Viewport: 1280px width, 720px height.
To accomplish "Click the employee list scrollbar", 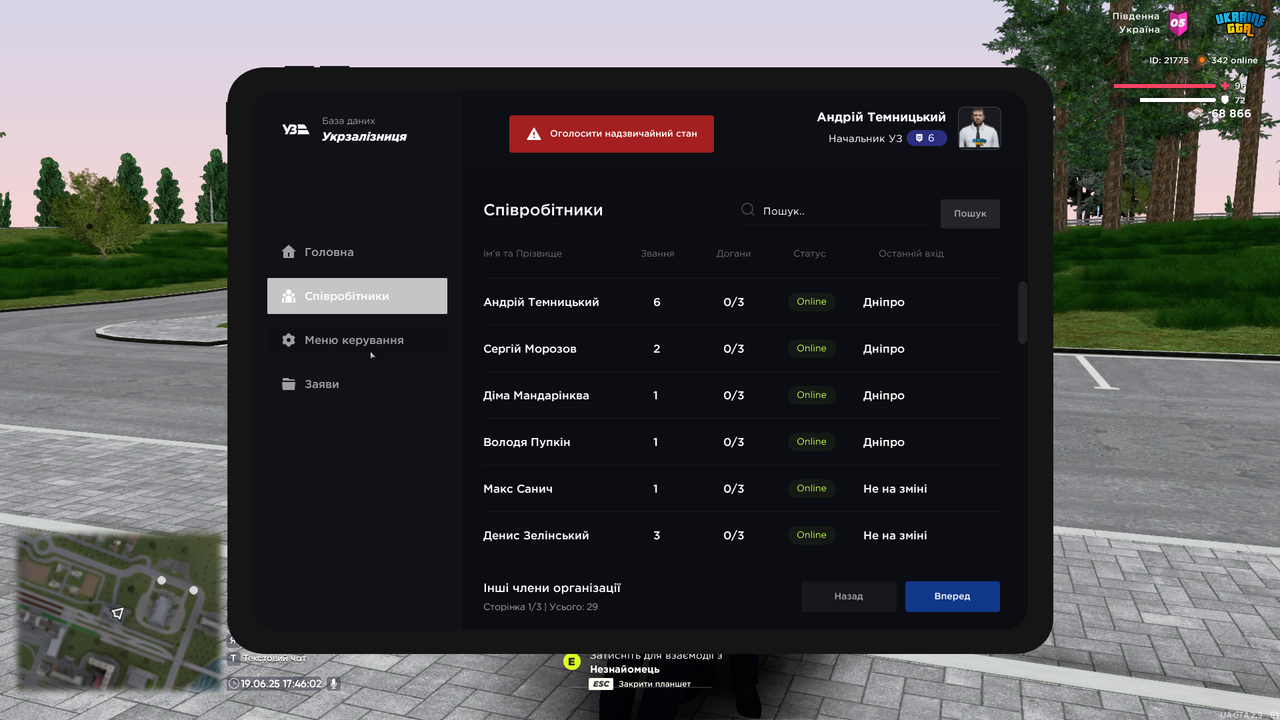I will (1022, 313).
